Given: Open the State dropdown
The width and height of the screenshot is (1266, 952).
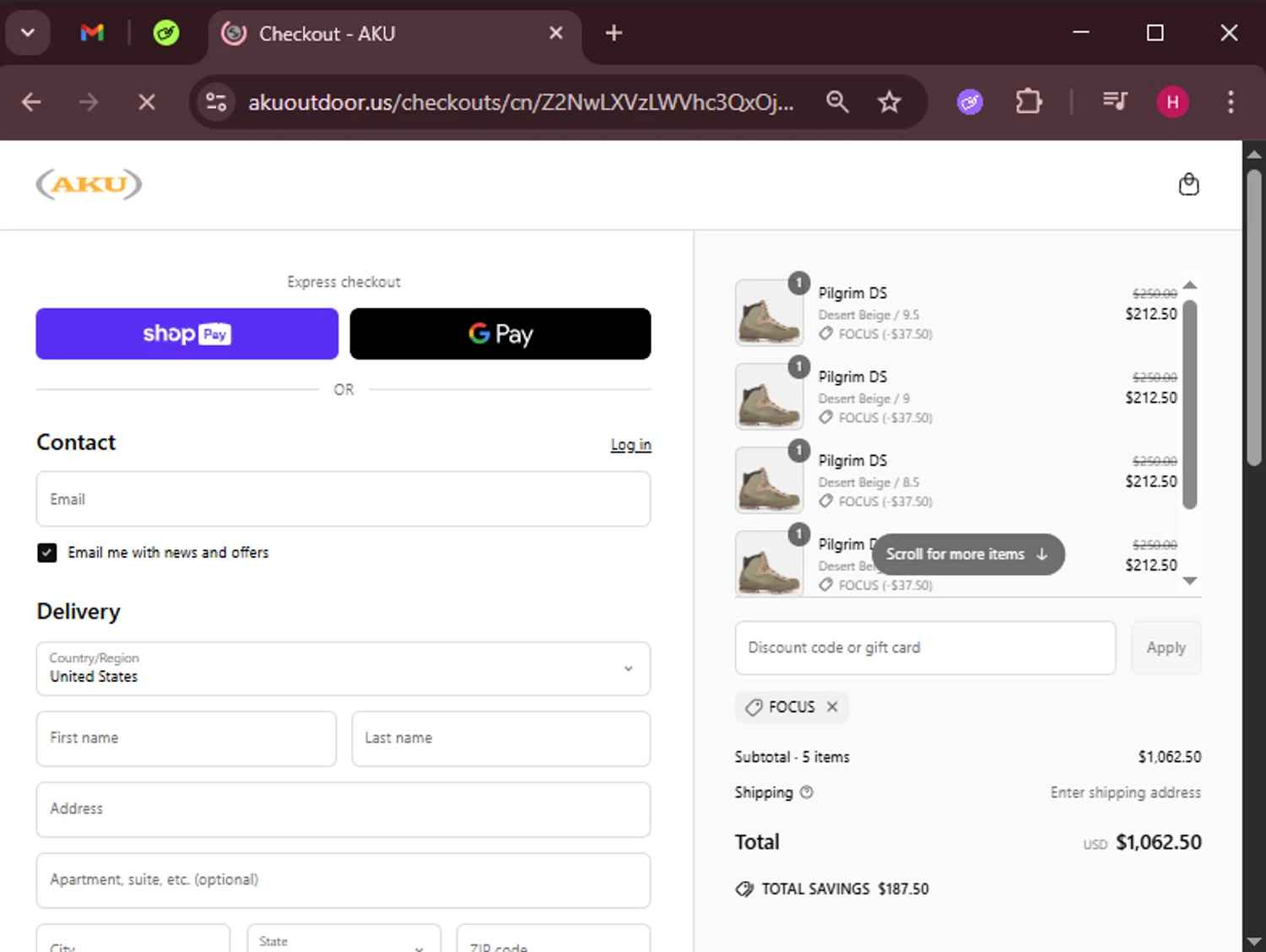Looking at the screenshot, I should pos(344,938).
